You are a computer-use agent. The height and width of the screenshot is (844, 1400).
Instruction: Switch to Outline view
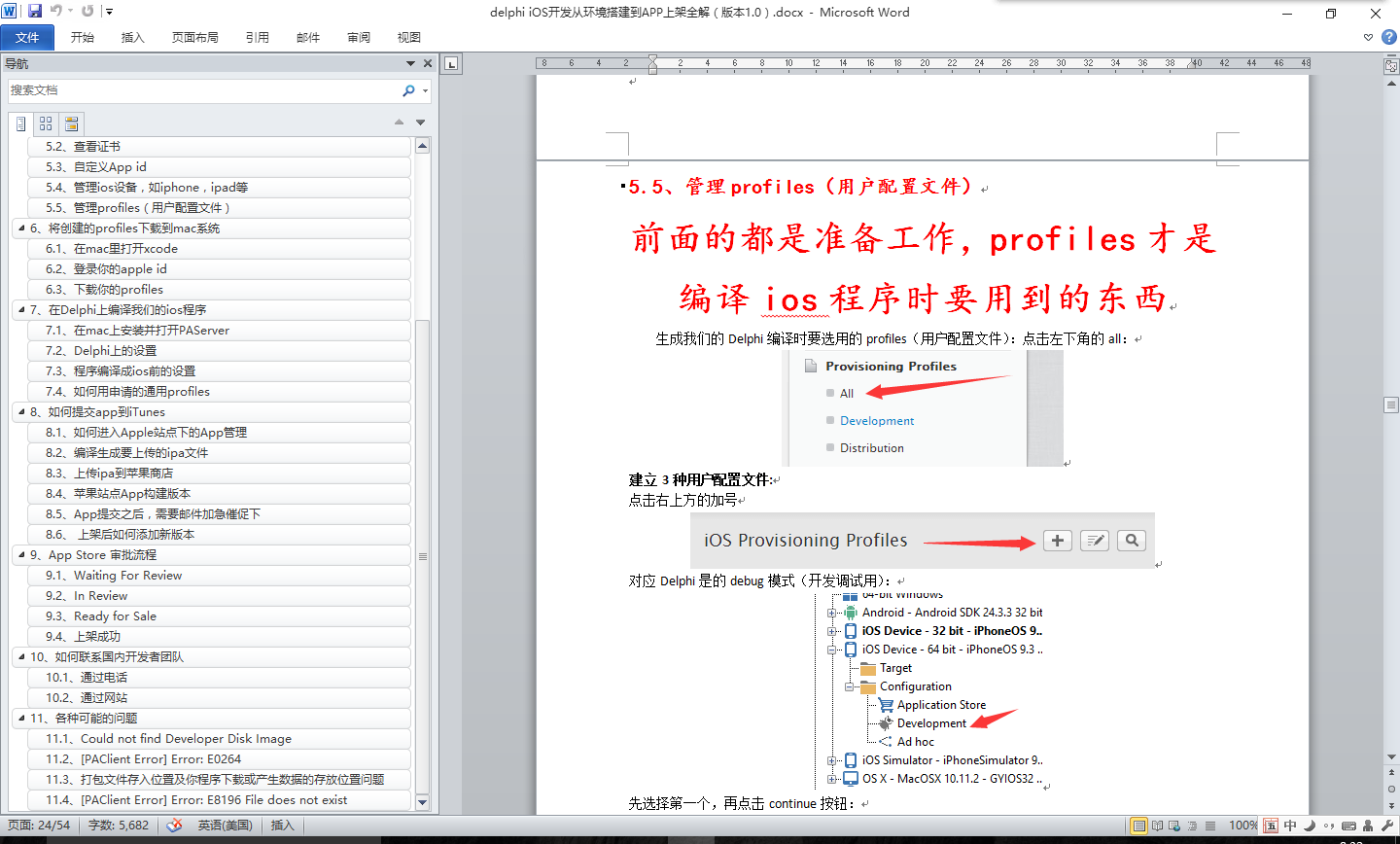point(1193,826)
